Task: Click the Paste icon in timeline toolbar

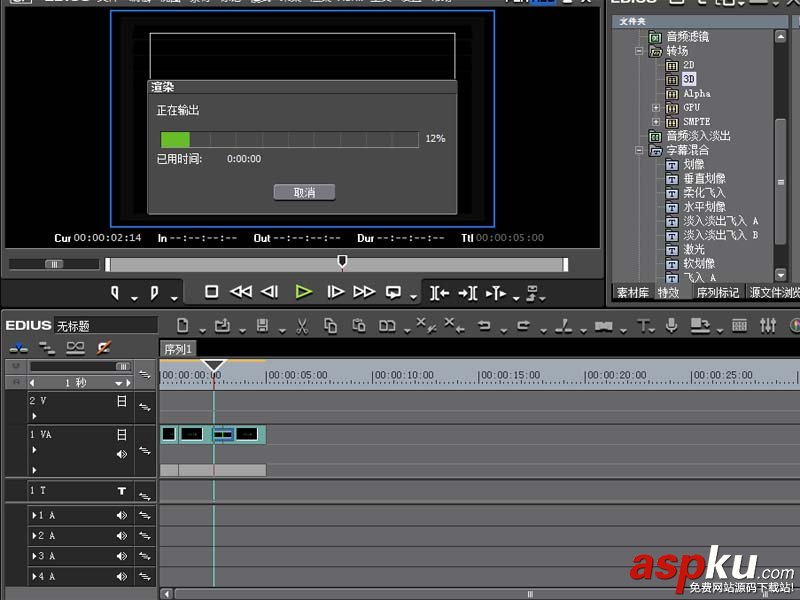Action: (359, 326)
